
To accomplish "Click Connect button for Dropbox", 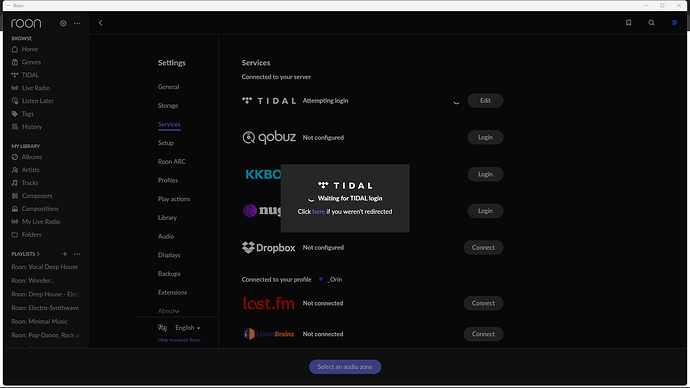I will coord(483,248).
